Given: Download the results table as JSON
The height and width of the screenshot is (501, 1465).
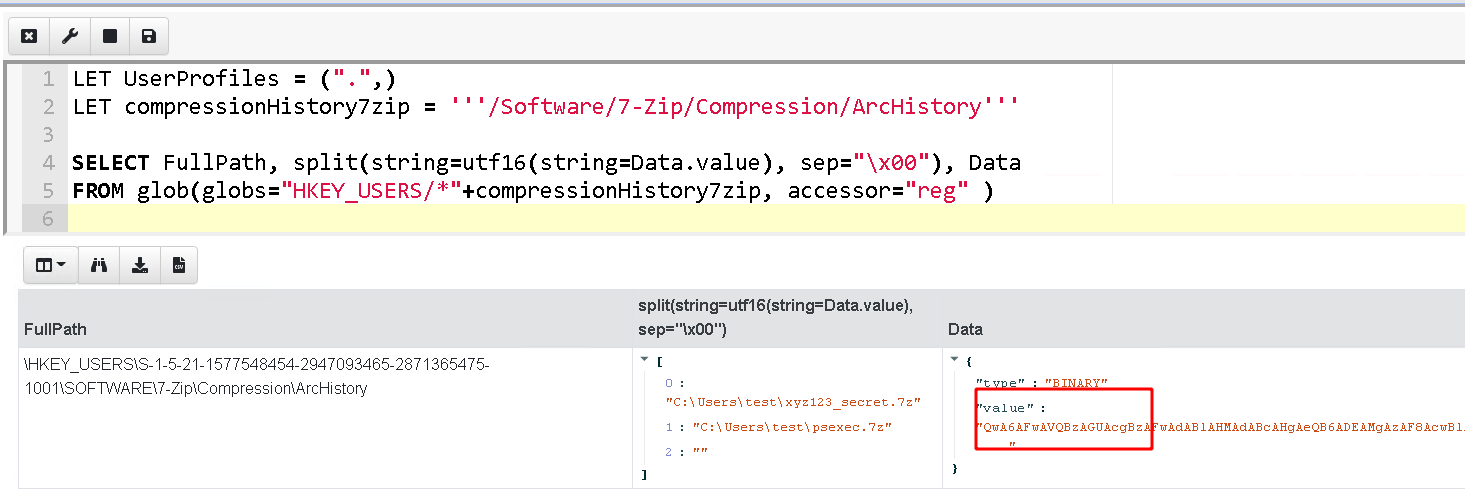Looking at the screenshot, I should 139,265.
